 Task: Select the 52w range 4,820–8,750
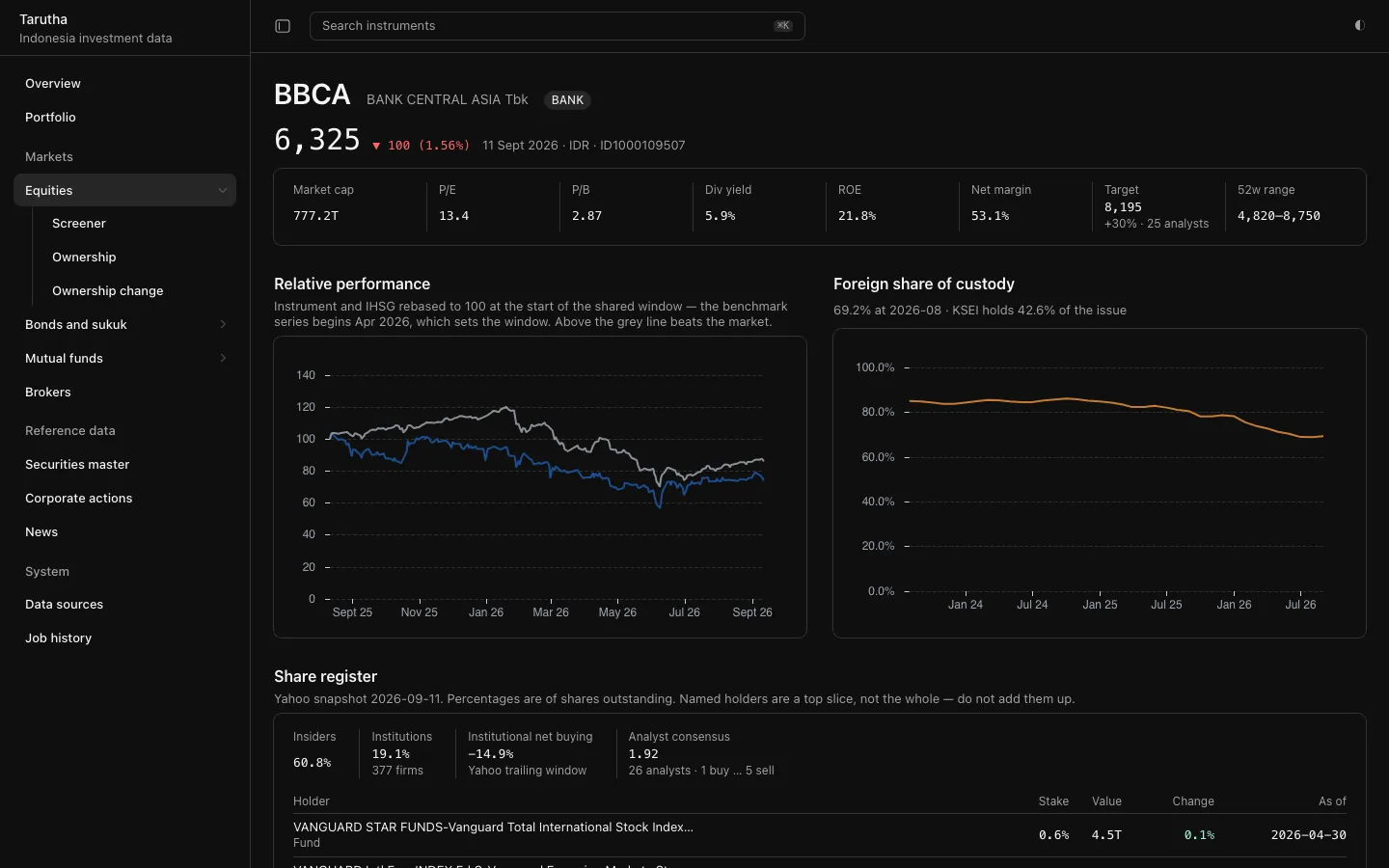[x=1279, y=216]
